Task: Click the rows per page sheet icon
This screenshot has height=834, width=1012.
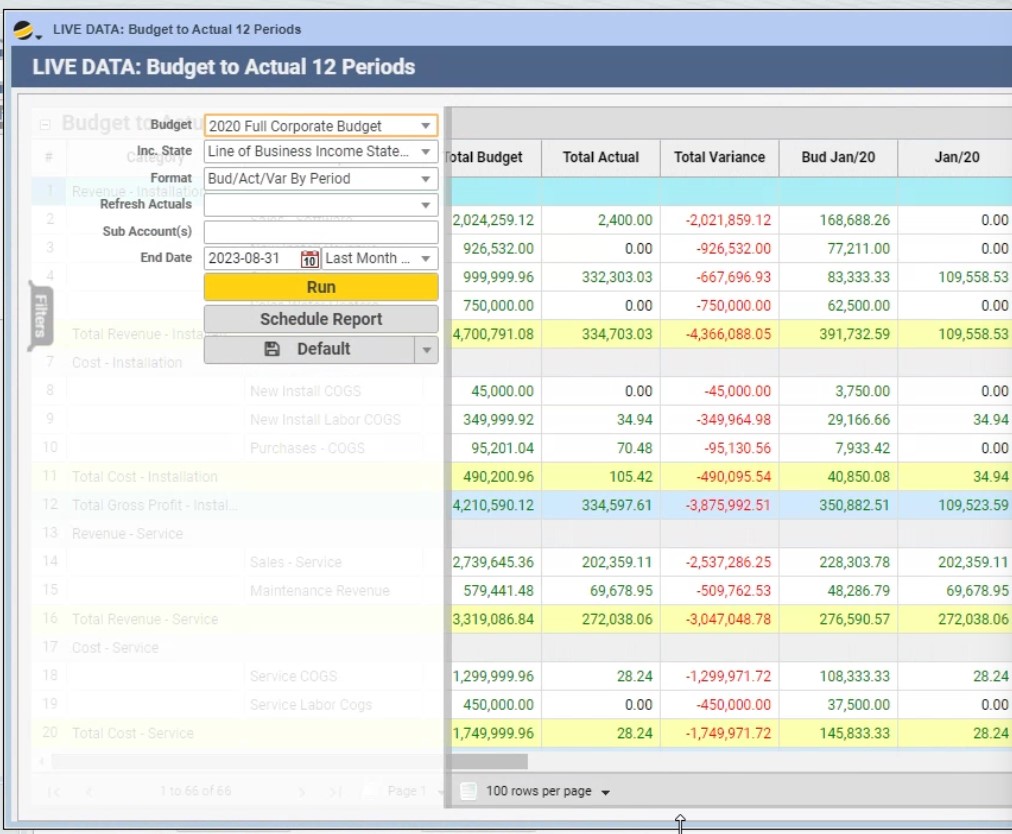Action: coord(467,791)
